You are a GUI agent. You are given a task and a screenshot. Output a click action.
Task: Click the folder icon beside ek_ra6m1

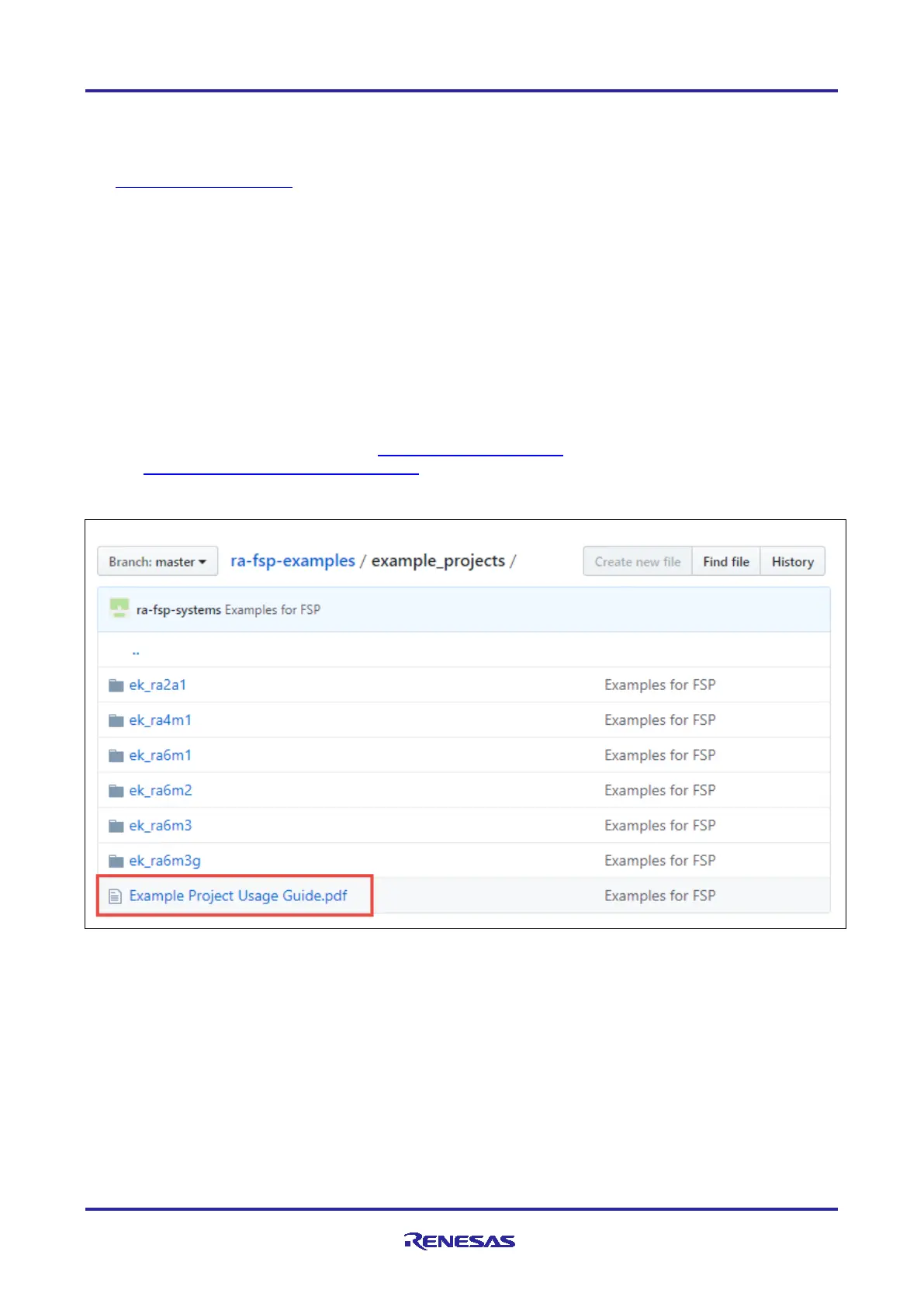click(116, 755)
